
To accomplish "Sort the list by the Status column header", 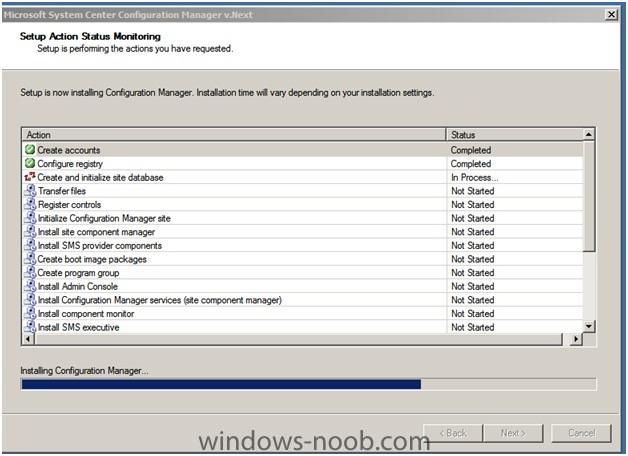I will 515,135.
